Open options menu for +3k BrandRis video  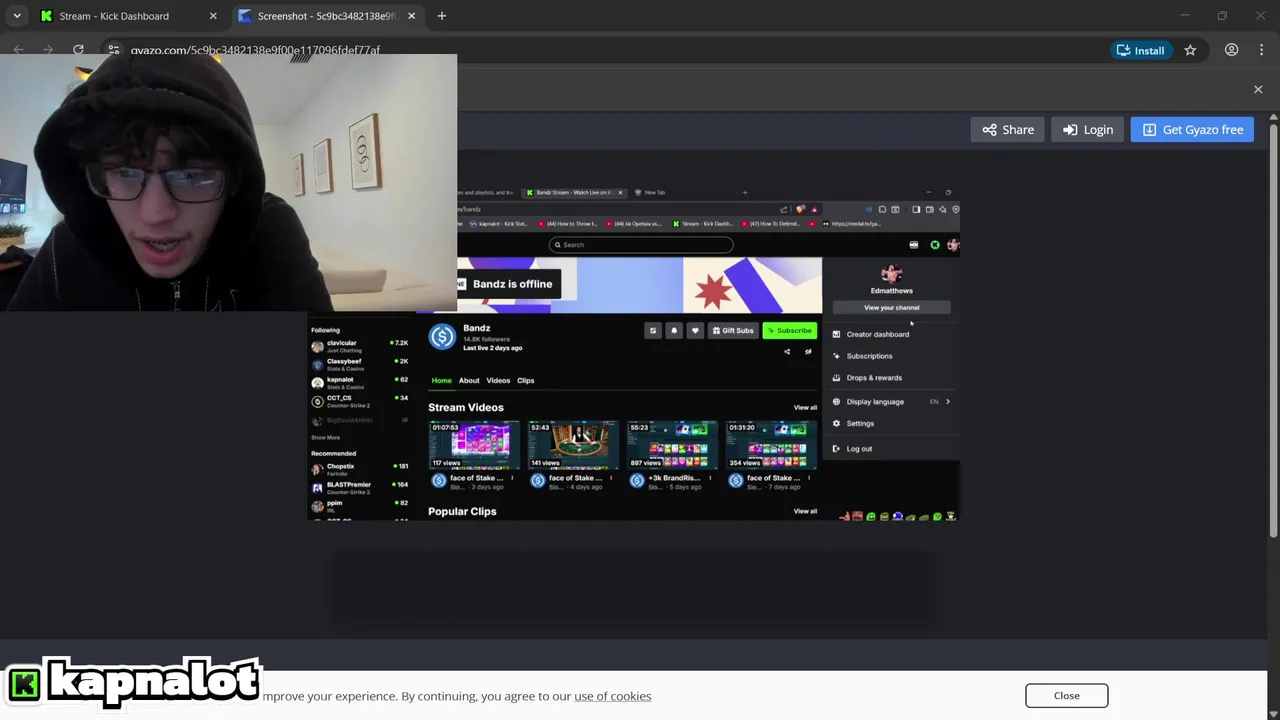710,478
